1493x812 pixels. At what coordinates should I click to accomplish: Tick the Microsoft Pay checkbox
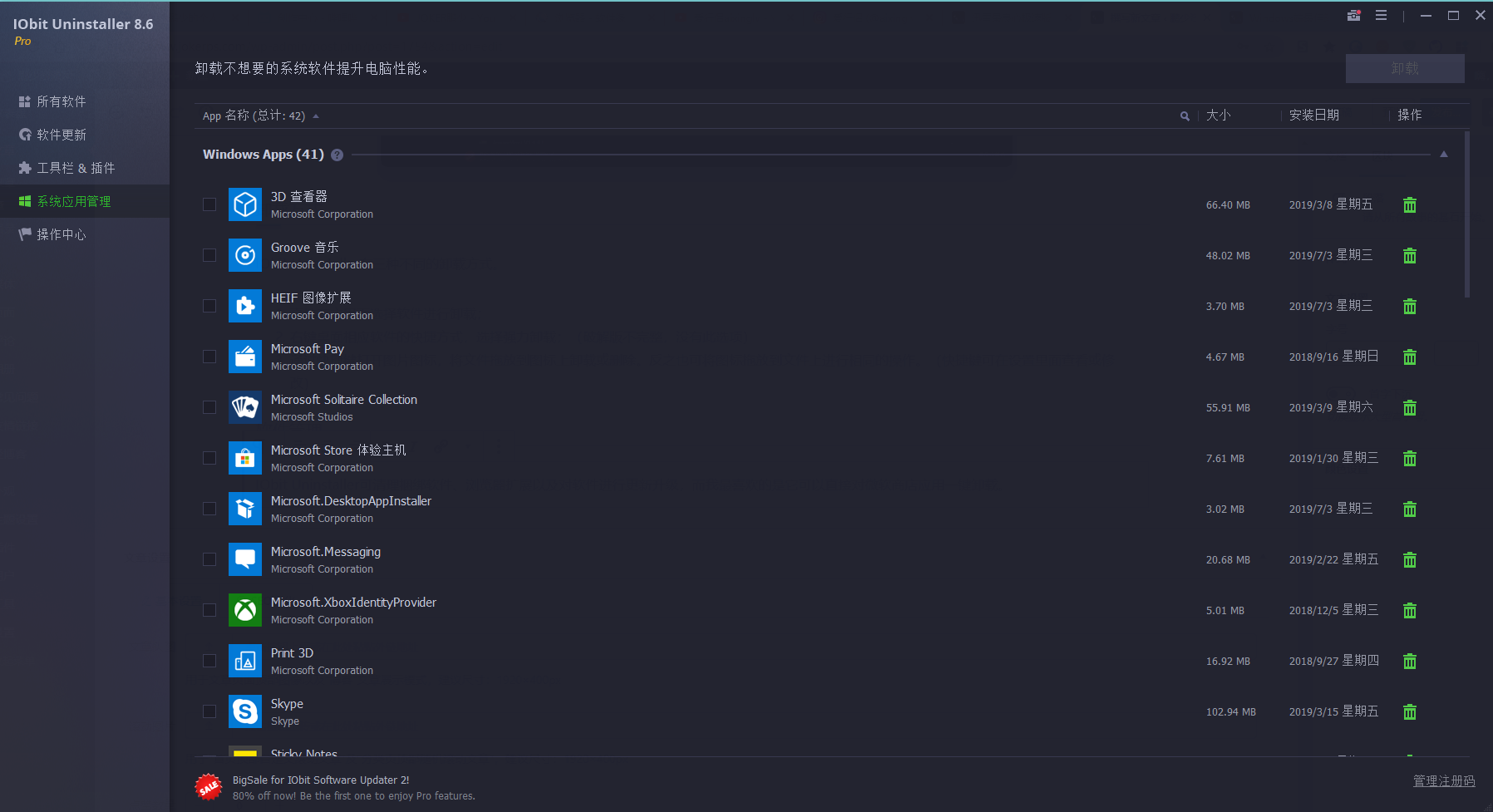pos(209,357)
